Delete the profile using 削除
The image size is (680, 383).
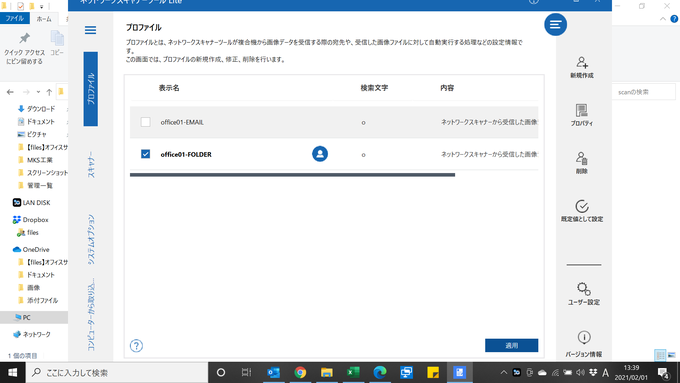point(582,163)
